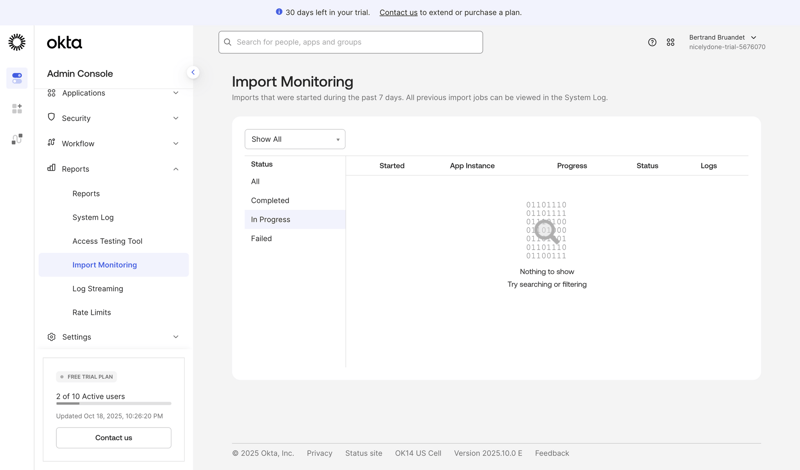Click Version 2025.10.0 E in footer
Image resolution: width=800 pixels, height=470 pixels.
(x=488, y=453)
